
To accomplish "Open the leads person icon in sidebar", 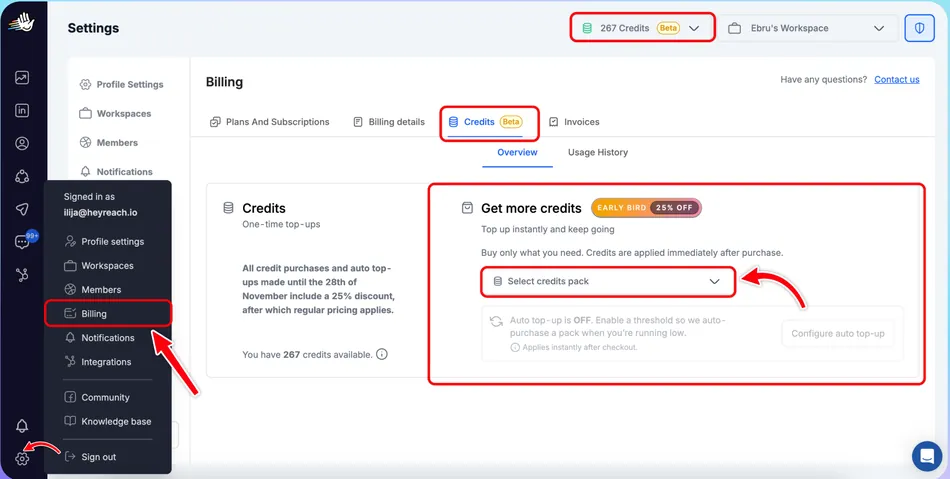I will pyautogui.click(x=22, y=144).
